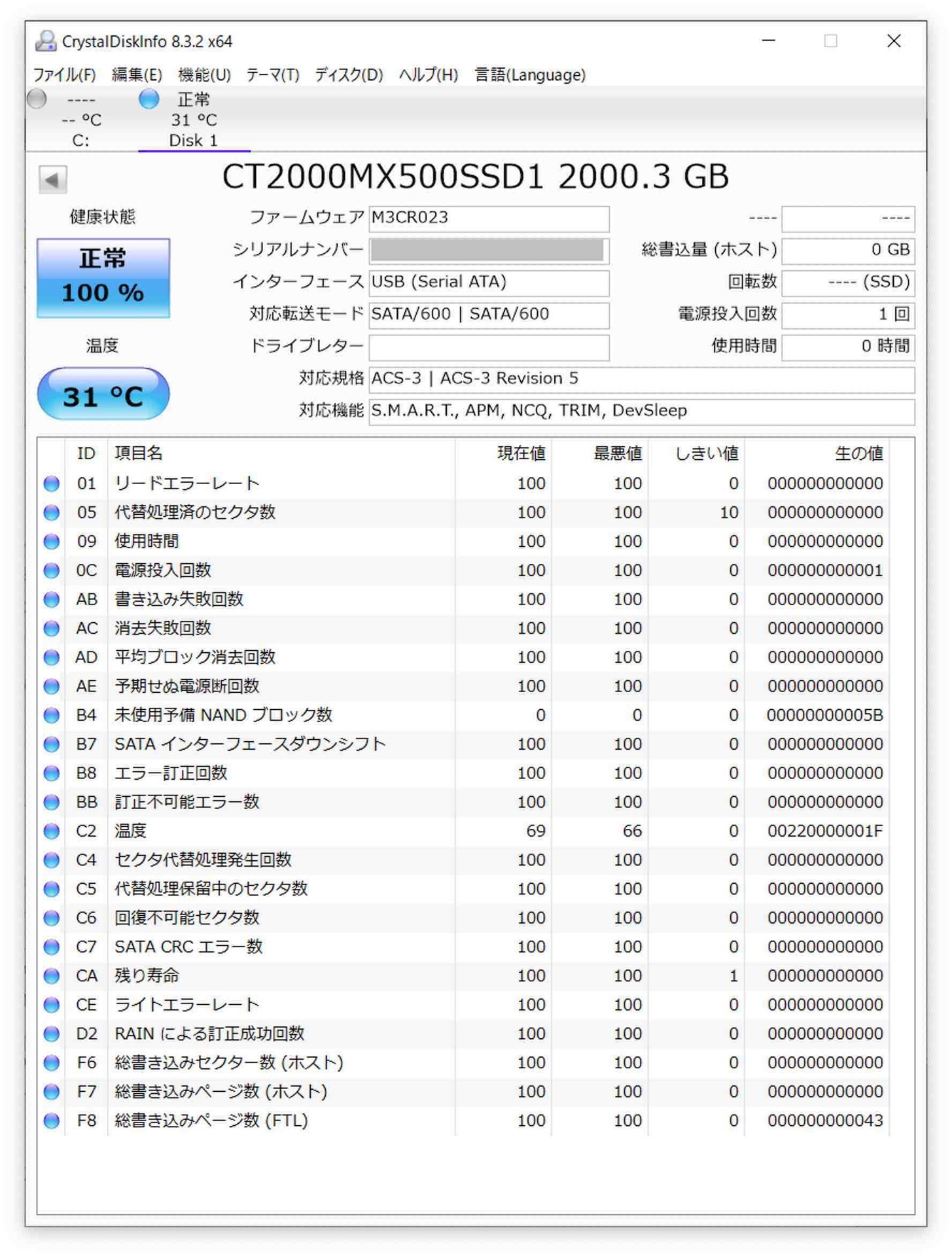Click the status dot for row BB
This screenshot has width=952, height=1256.
pos(52,802)
